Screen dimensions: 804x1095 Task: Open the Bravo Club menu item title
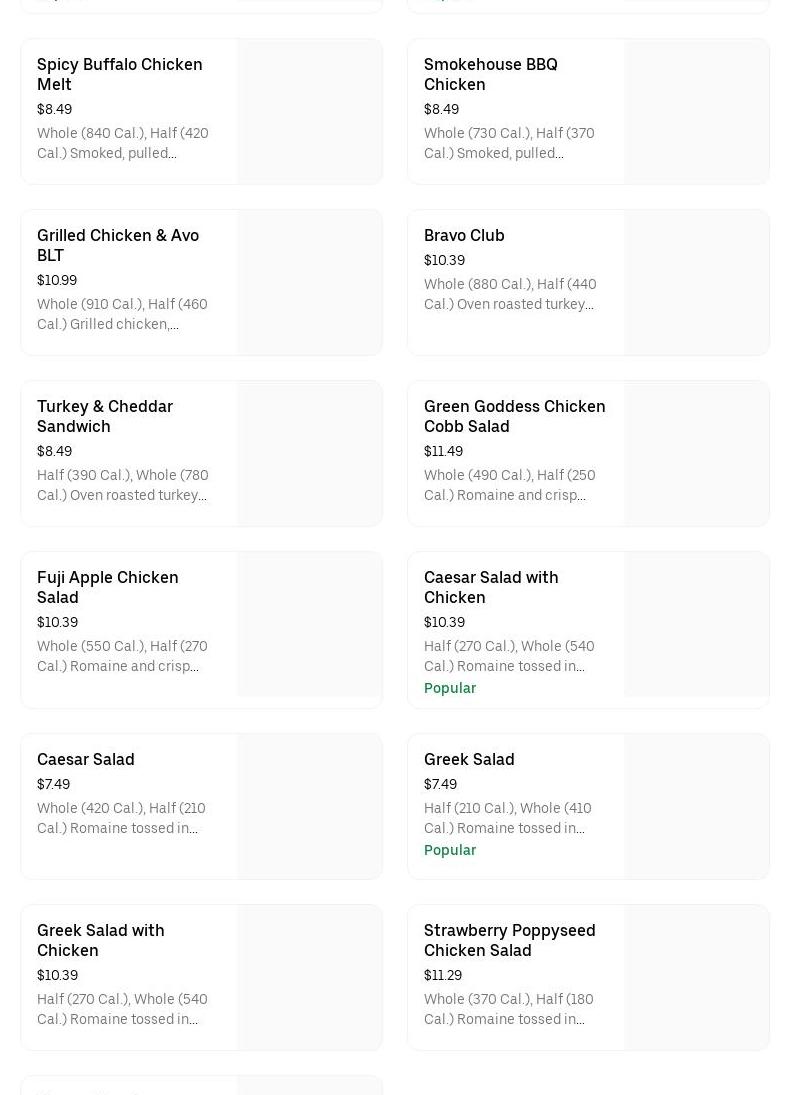(464, 235)
